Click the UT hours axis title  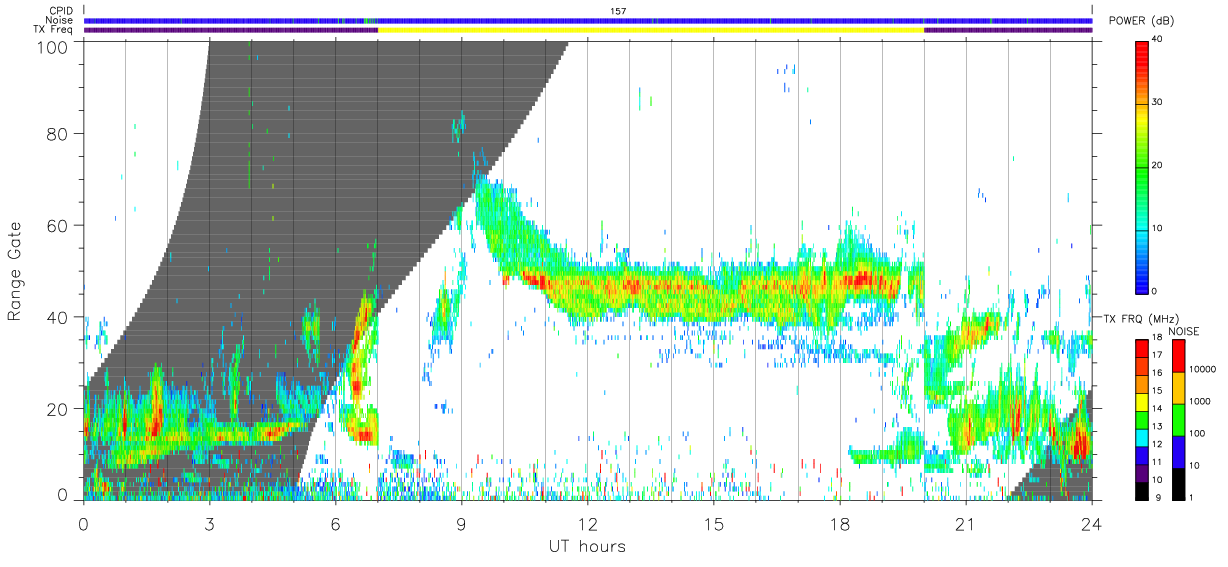point(587,546)
